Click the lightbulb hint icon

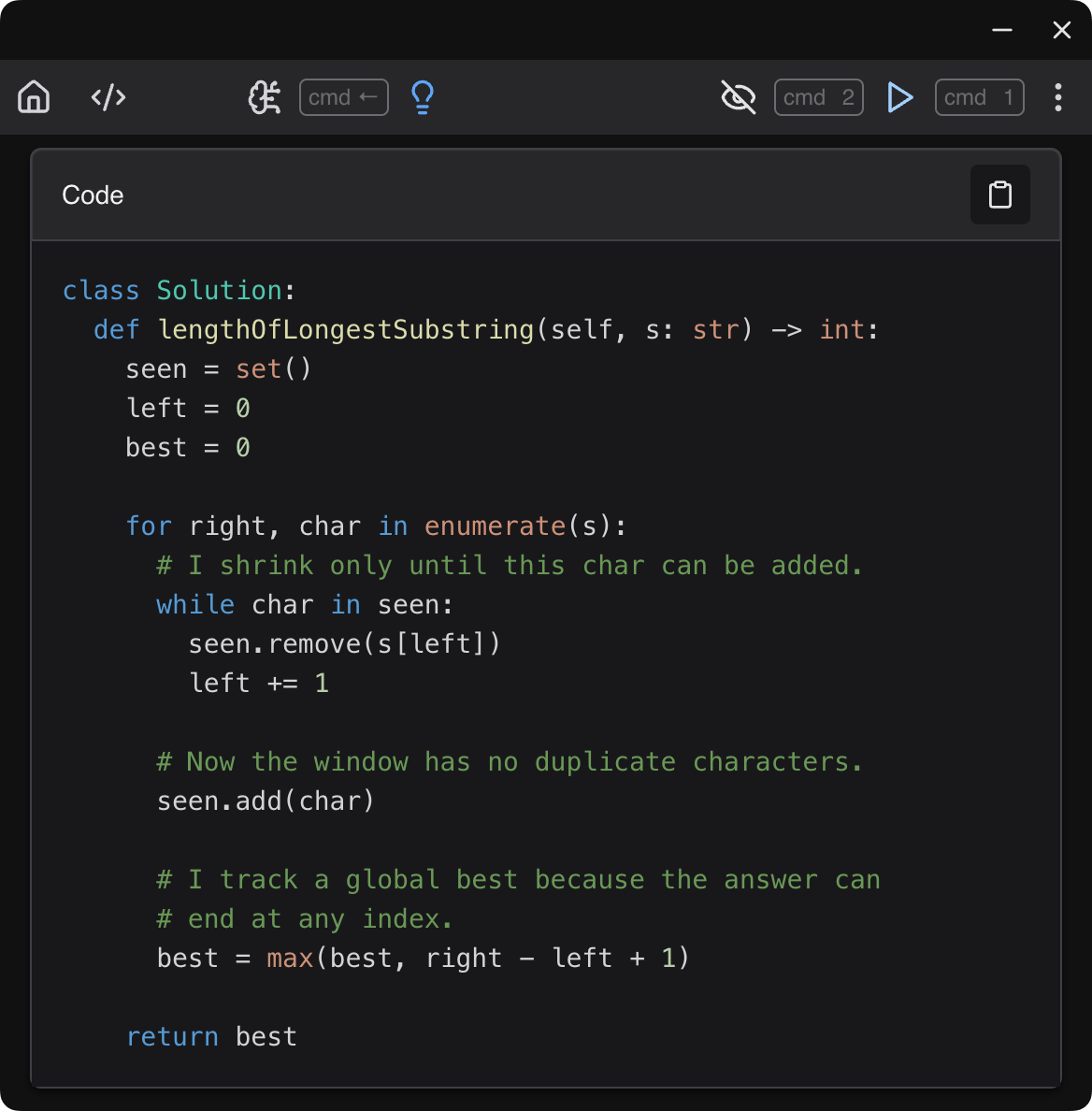click(422, 97)
